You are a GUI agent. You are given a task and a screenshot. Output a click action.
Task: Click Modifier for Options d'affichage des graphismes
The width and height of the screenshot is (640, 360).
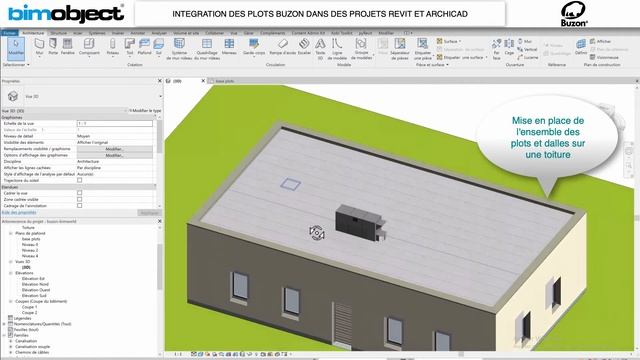click(115, 156)
